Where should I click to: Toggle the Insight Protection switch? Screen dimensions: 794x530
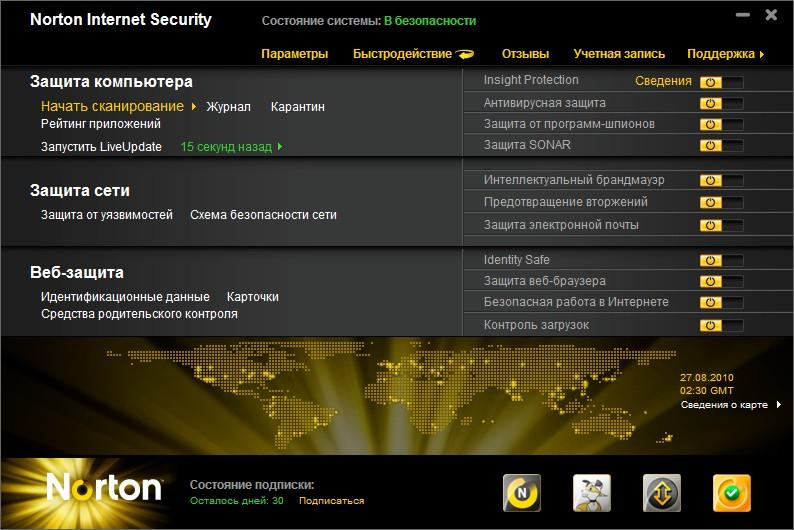(x=721, y=83)
